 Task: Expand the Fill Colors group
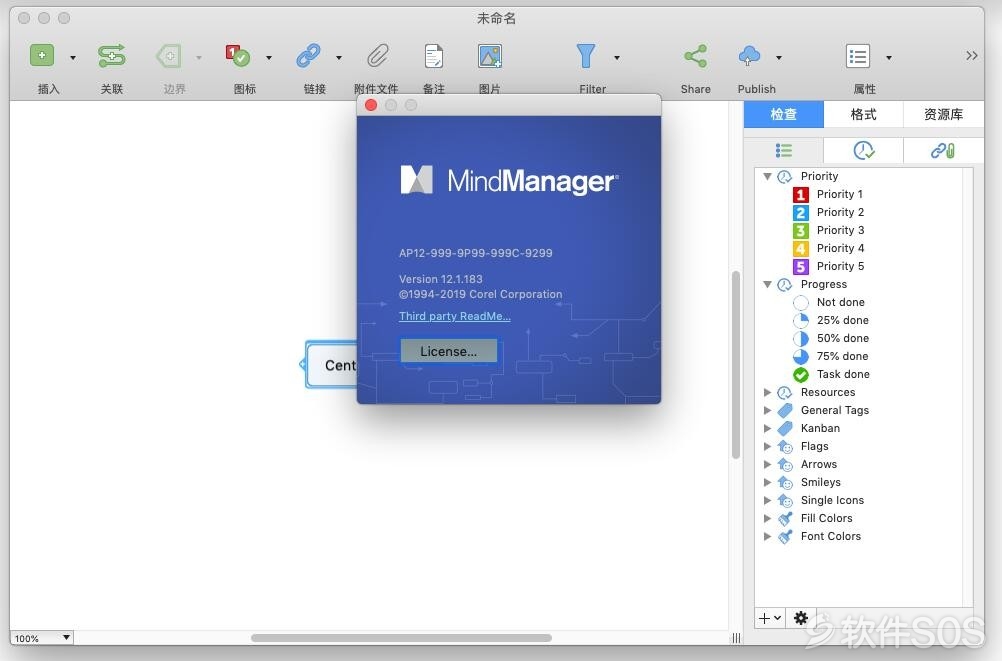click(767, 518)
